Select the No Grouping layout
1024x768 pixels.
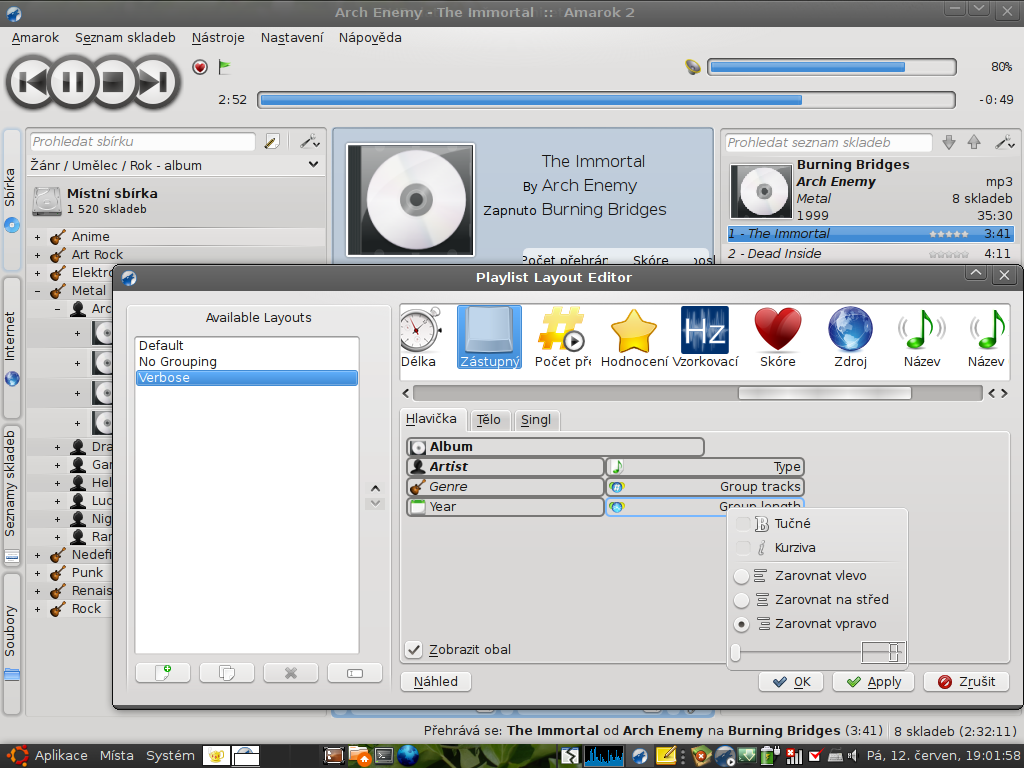(x=247, y=362)
